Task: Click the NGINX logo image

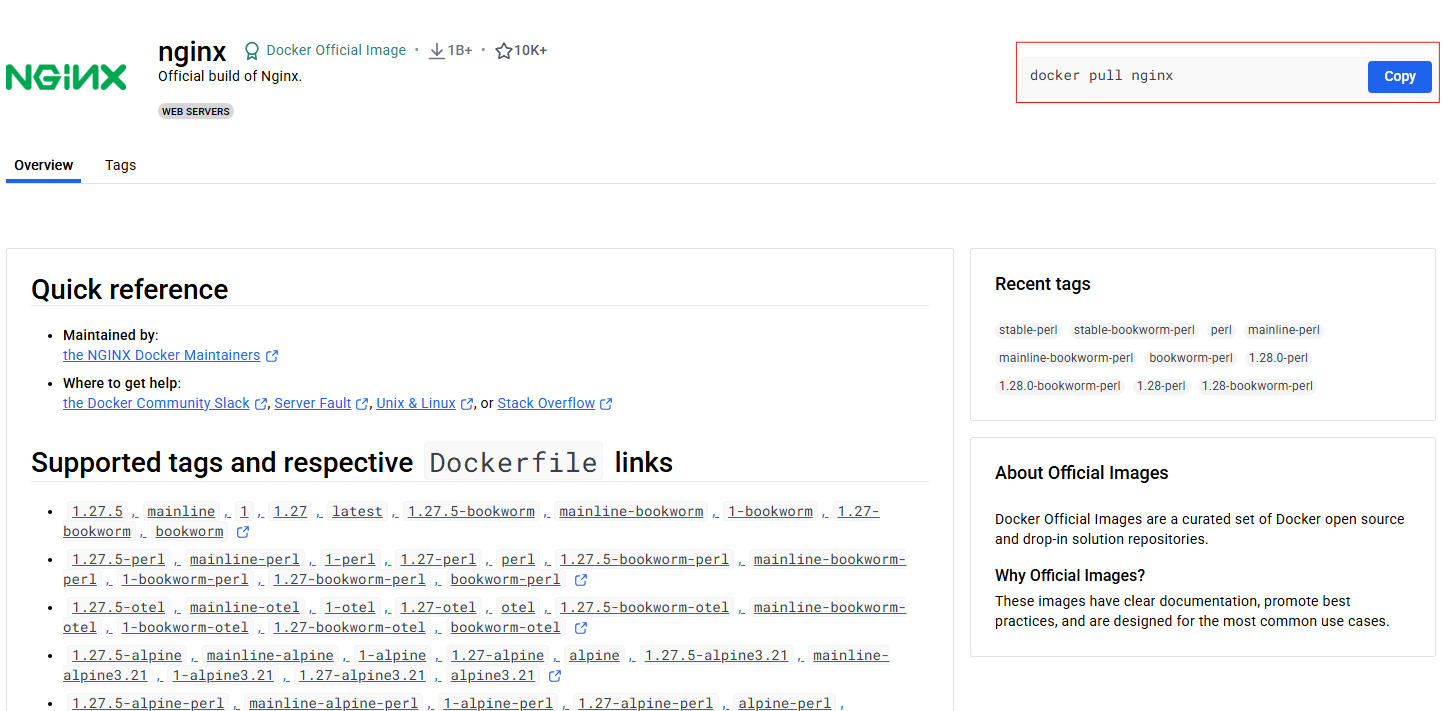Action: click(66, 77)
